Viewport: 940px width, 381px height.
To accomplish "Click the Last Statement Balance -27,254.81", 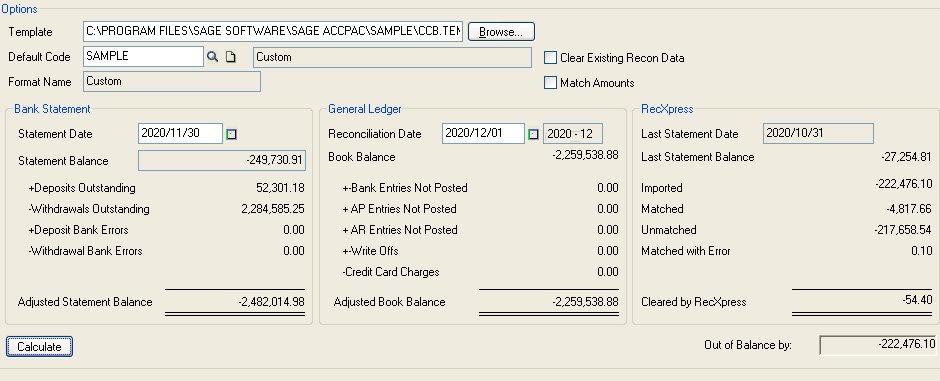I will tap(907, 157).
